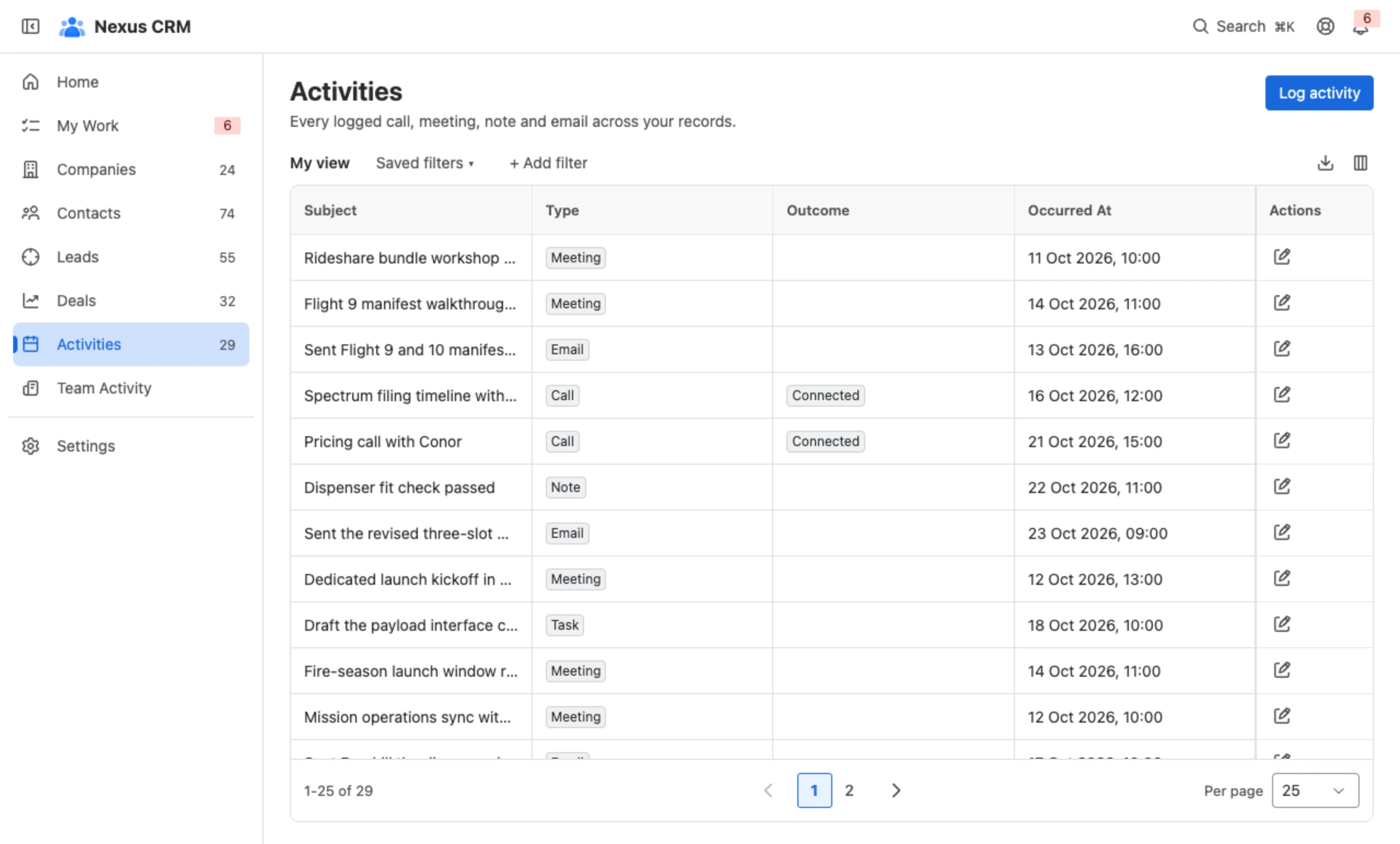
Task: Edit the revised three-slot email activity
Action: [x=1282, y=533]
